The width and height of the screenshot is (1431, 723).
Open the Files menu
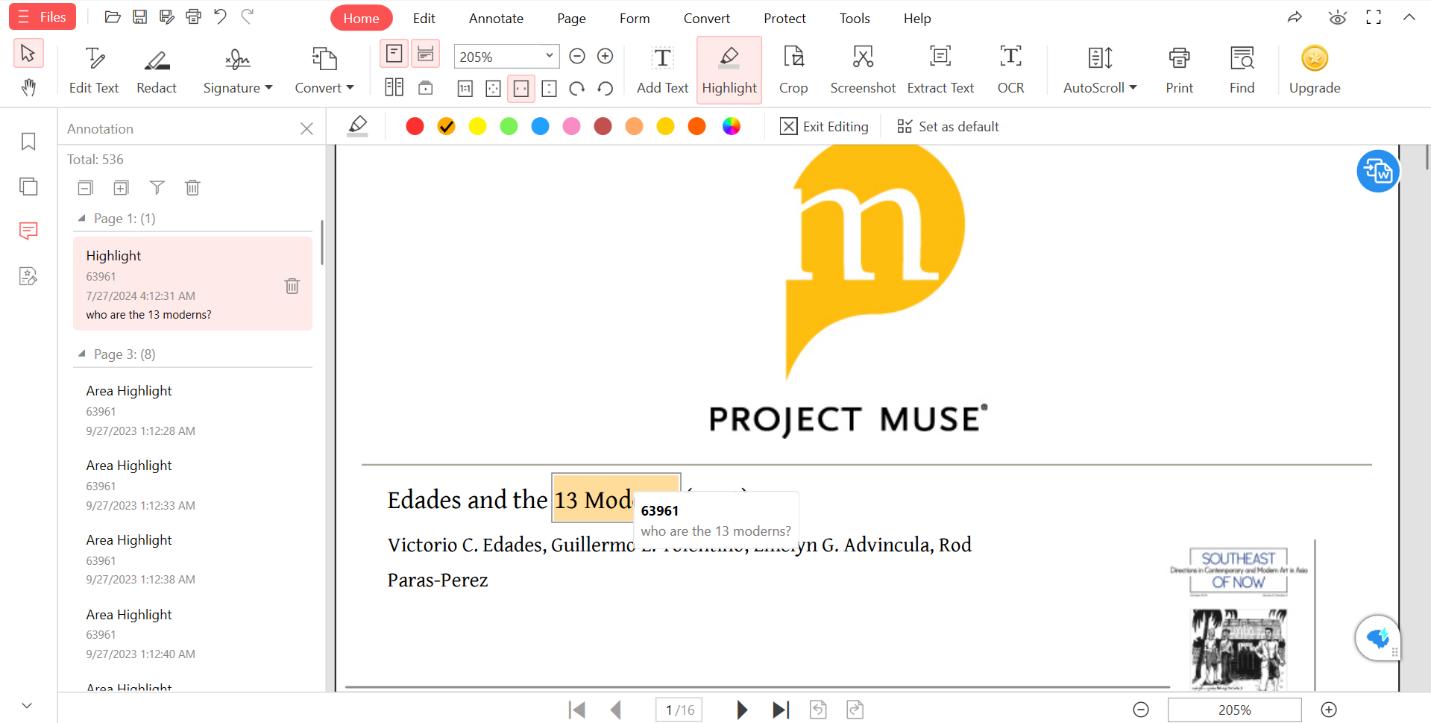pyautogui.click(x=42, y=17)
